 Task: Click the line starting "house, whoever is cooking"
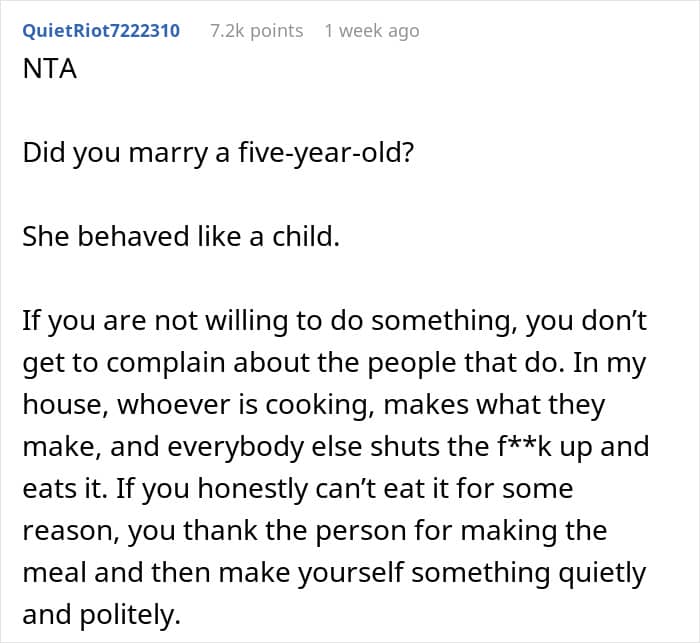point(314,405)
